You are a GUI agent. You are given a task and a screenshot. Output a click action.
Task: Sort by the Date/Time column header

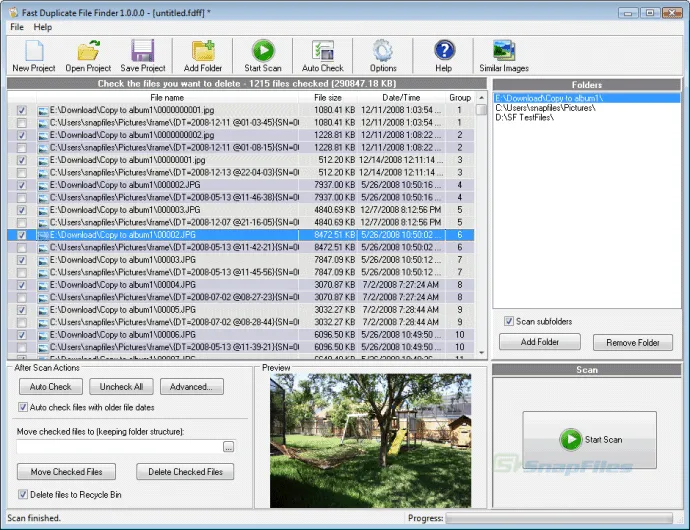401,98
